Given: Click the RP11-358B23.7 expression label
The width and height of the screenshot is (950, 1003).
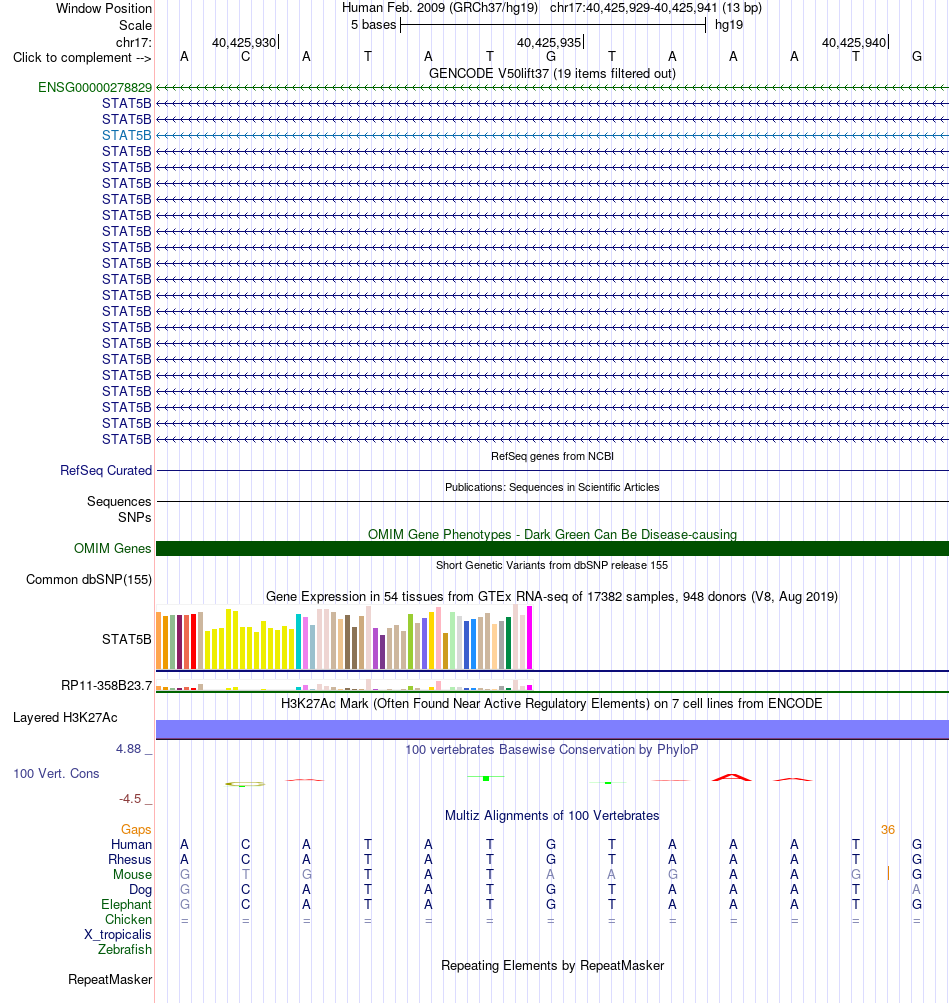Looking at the screenshot, I should [x=106, y=686].
